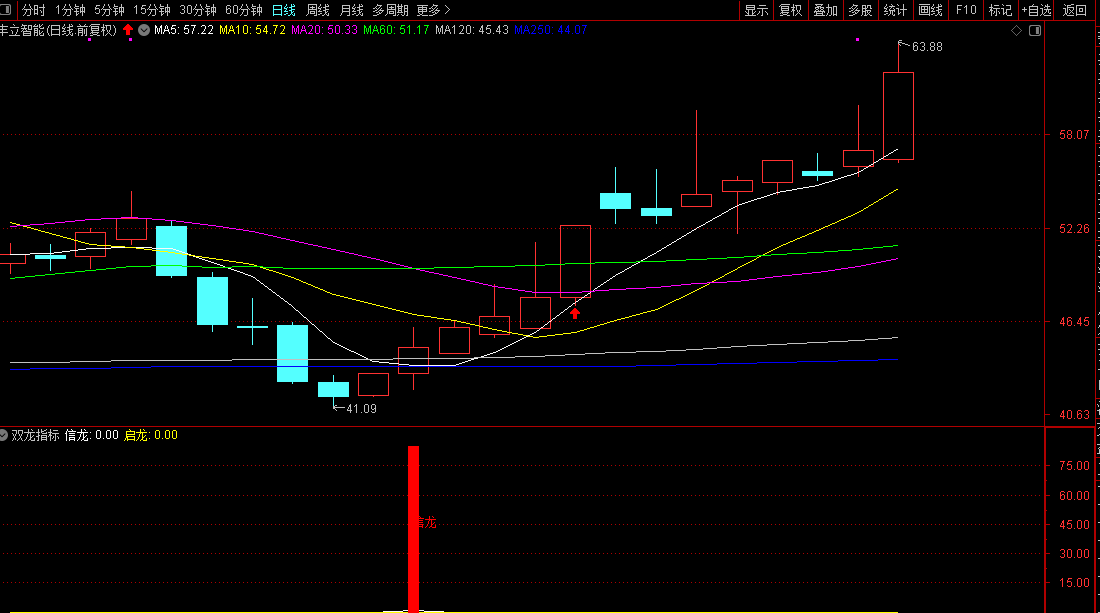Click the red buy arrow under candle
Viewport: 1100px width, 613px height.
click(x=575, y=313)
